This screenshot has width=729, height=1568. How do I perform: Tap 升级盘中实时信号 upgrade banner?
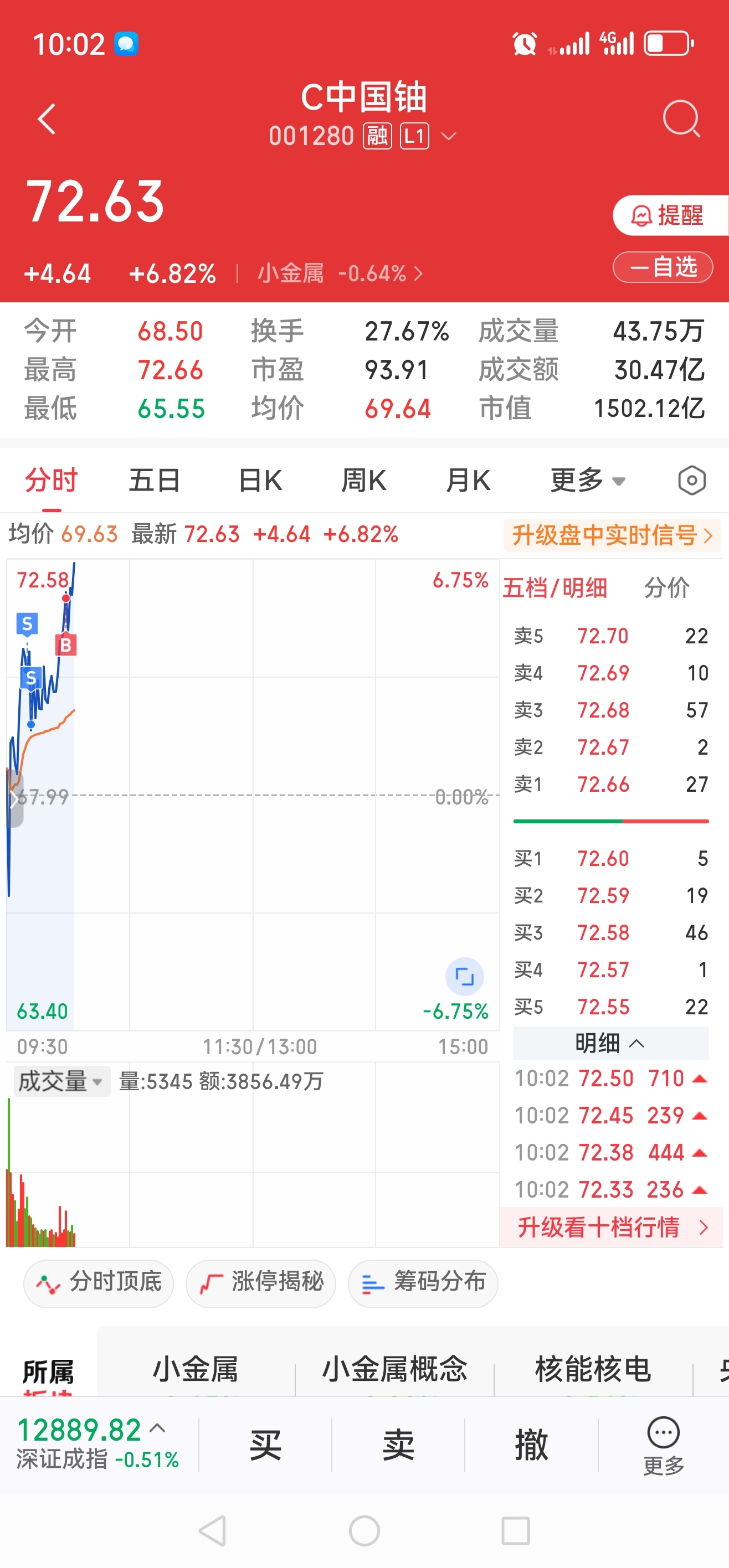tap(612, 535)
